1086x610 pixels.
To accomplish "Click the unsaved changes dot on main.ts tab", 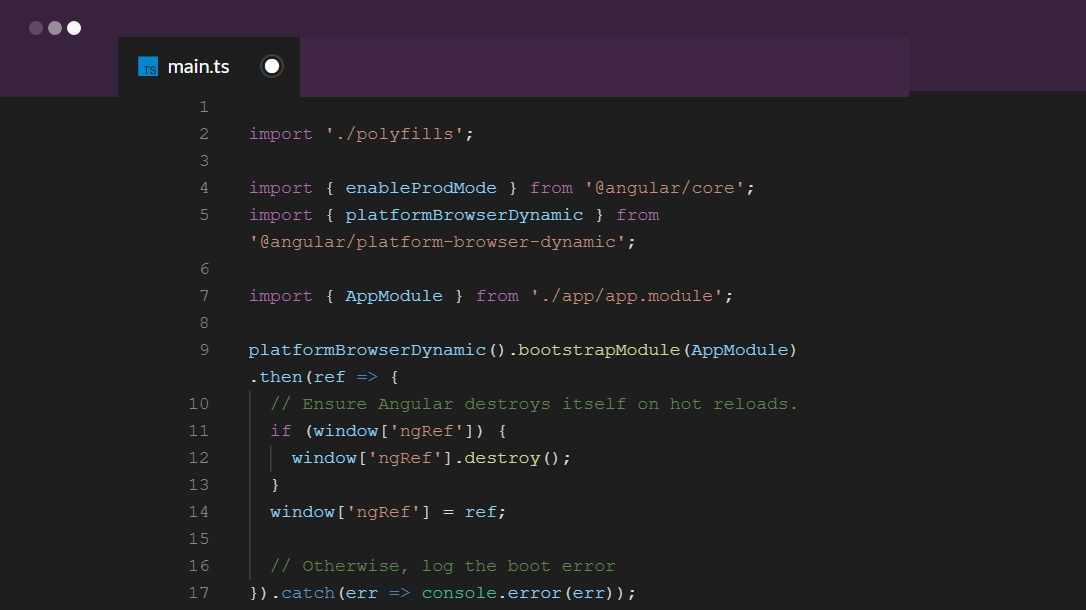I will pos(271,67).
